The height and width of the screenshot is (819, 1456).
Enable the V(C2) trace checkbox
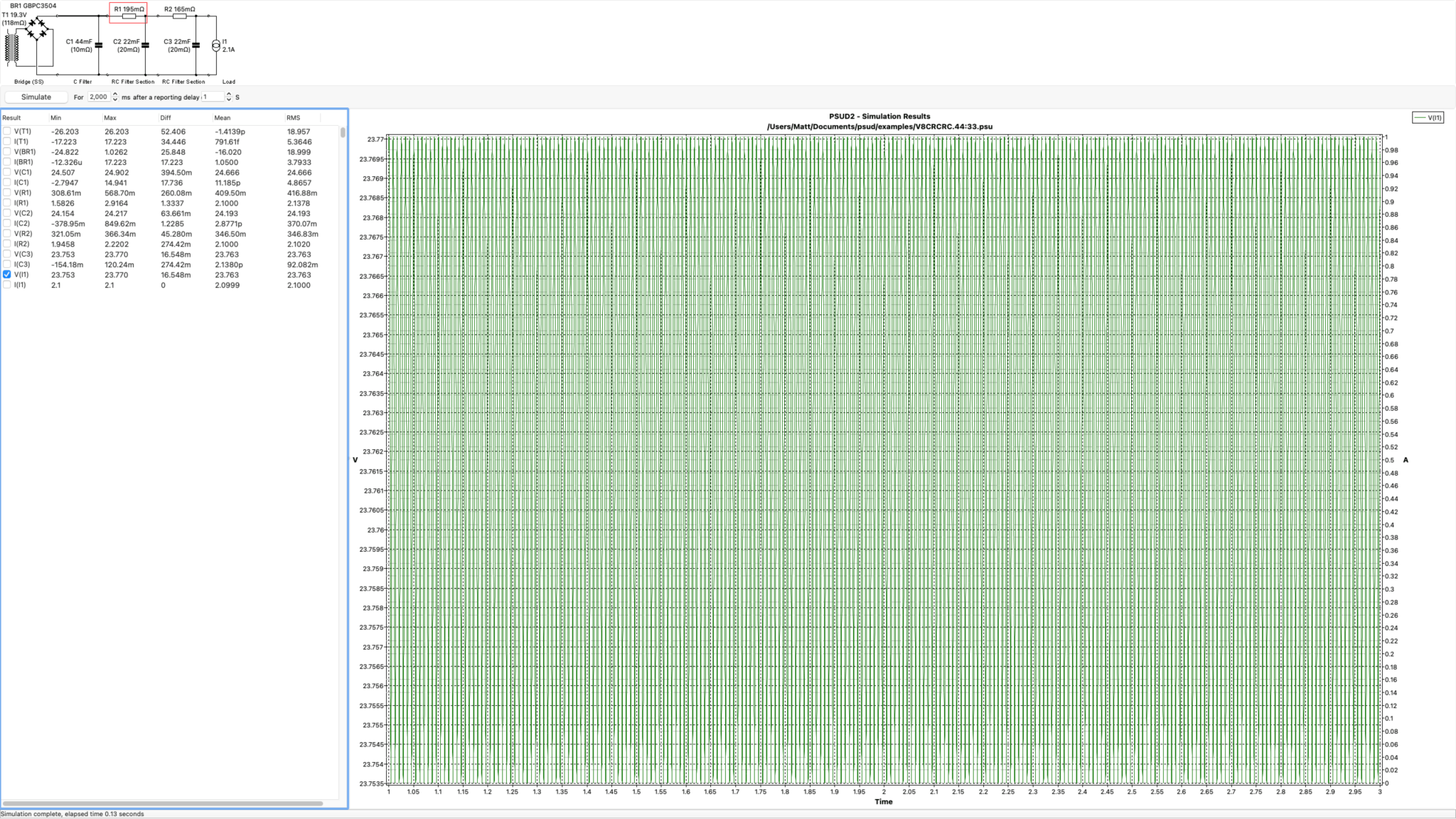point(7,213)
